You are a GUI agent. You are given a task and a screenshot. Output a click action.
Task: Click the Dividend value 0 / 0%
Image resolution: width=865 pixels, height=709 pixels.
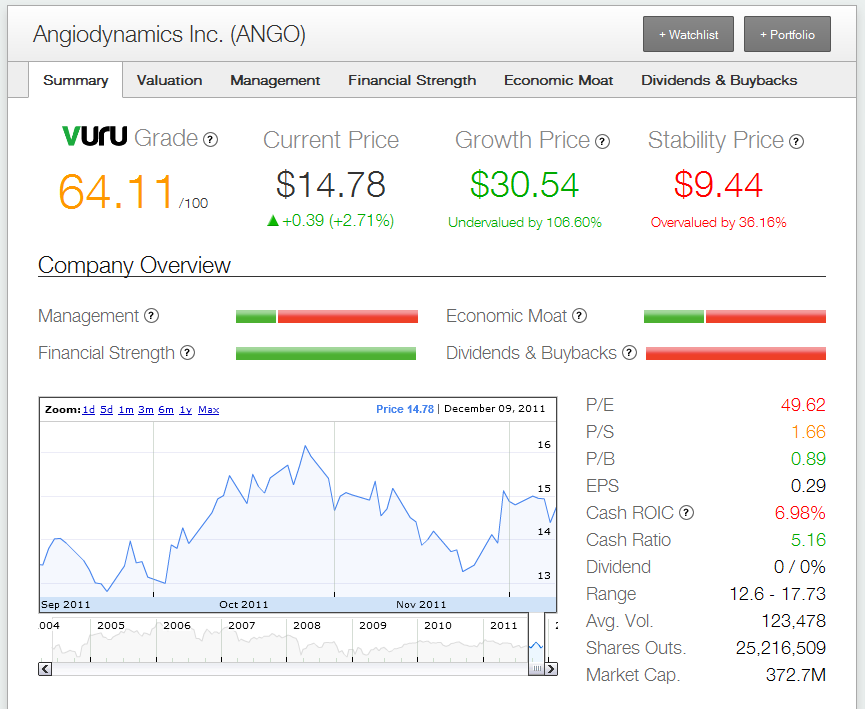(799, 567)
